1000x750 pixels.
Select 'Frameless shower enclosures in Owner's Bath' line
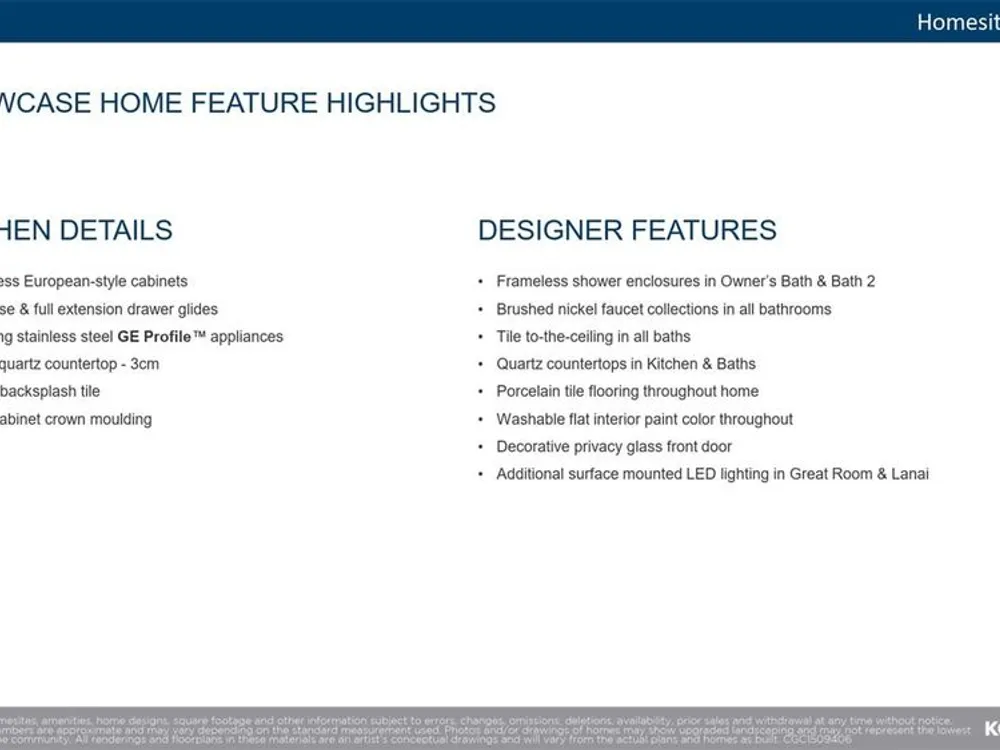(686, 281)
